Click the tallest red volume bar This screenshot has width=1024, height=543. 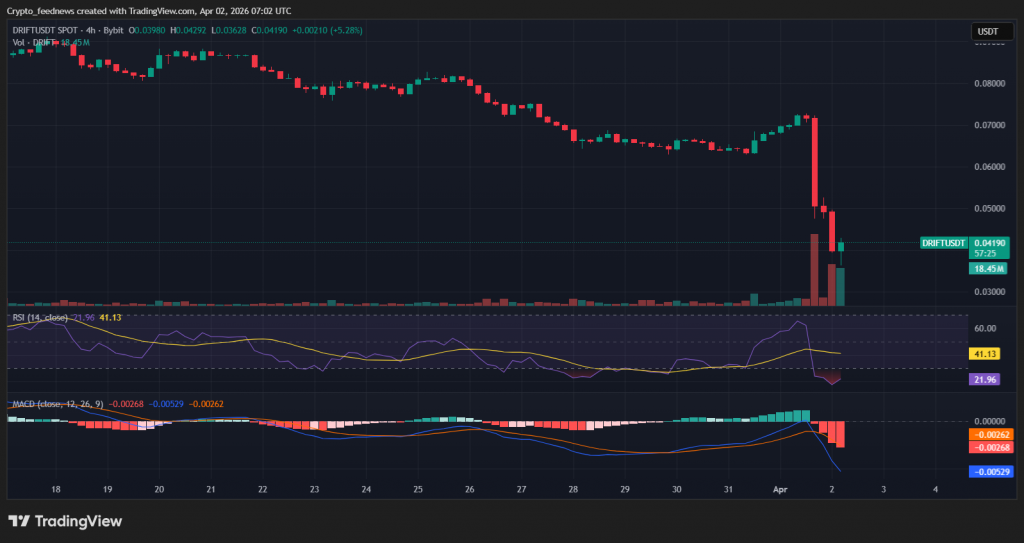pyautogui.click(x=814, y=269)
